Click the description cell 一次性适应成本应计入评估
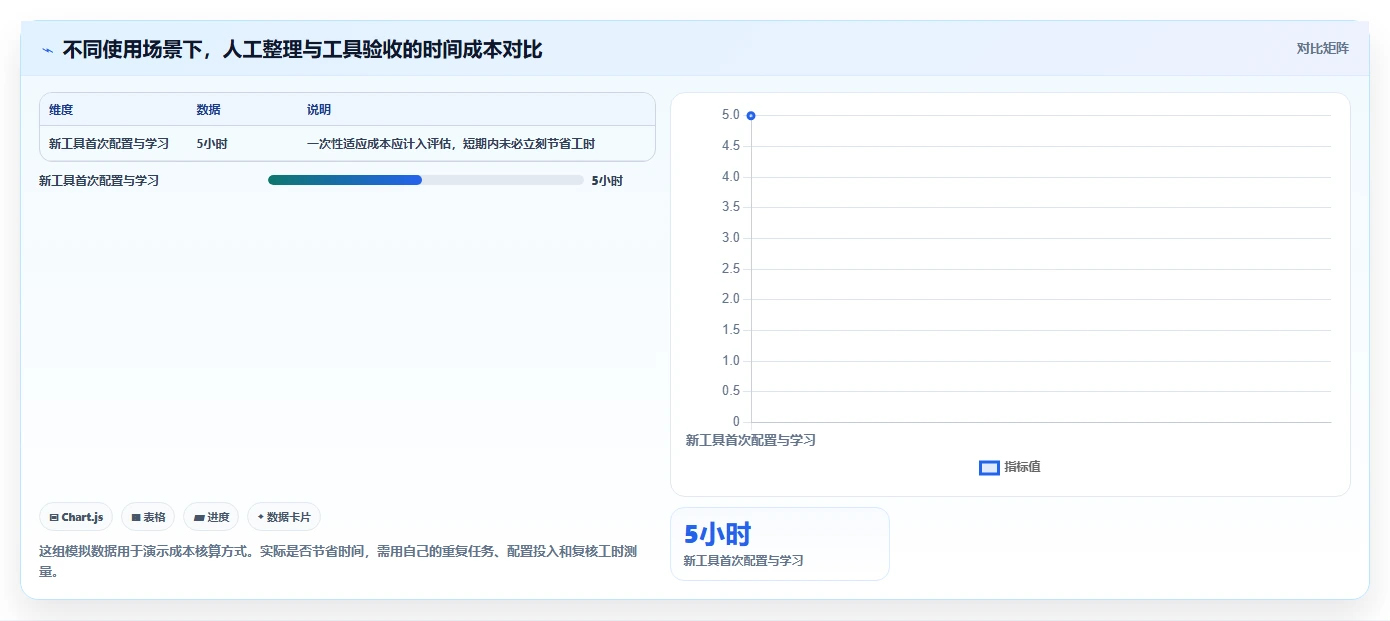Screen dimensions: 1390x621 (451, 144)
